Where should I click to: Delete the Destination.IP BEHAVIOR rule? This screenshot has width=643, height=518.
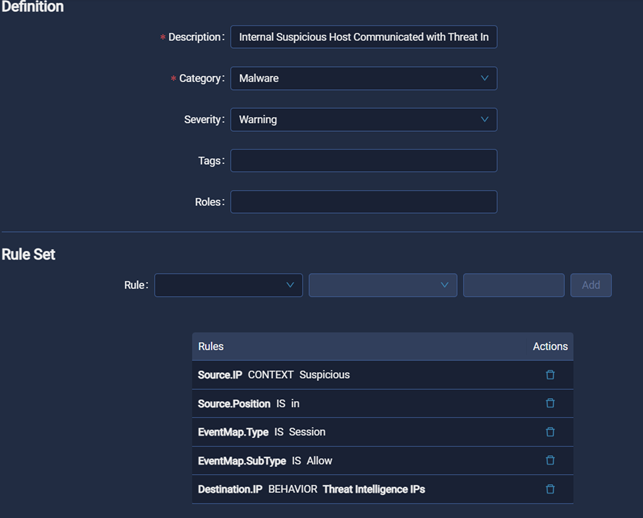point(550,489)
